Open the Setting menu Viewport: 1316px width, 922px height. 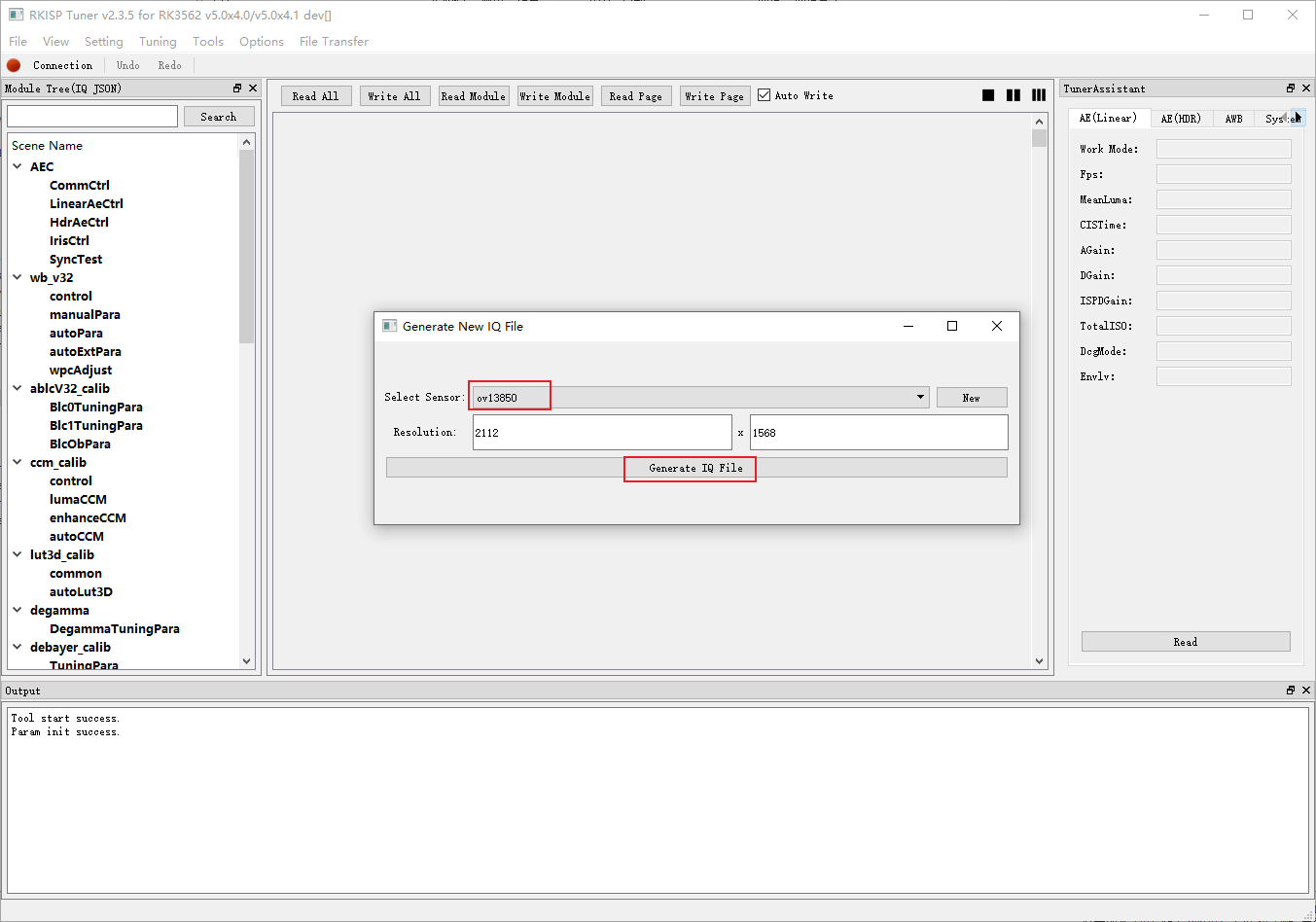pyautogui.click(x=103, y=42)
